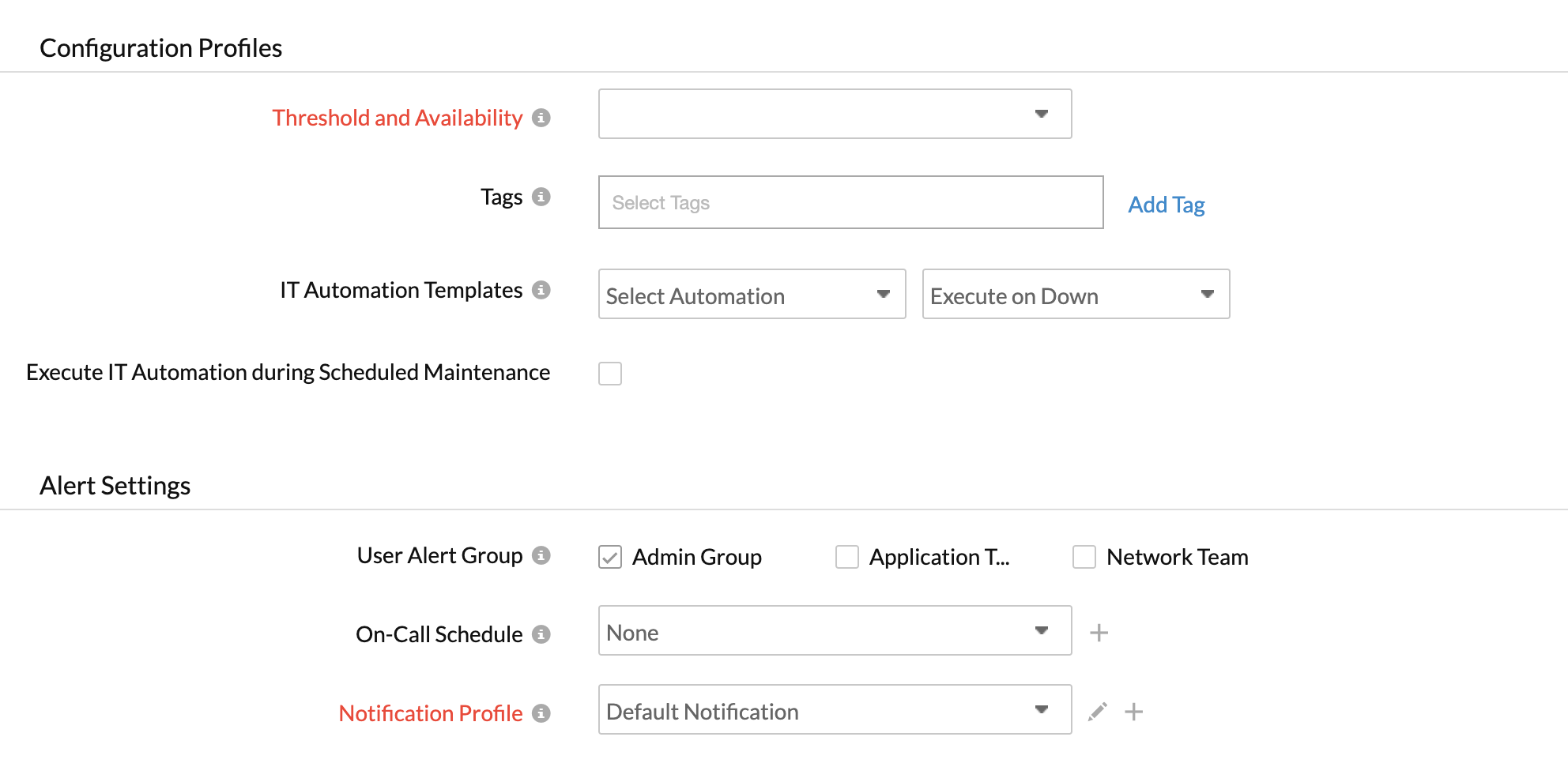The height and width of the screenshot is (782, 1568).
Task: Click the User Alert Group info icon
Action: [541, 555]
